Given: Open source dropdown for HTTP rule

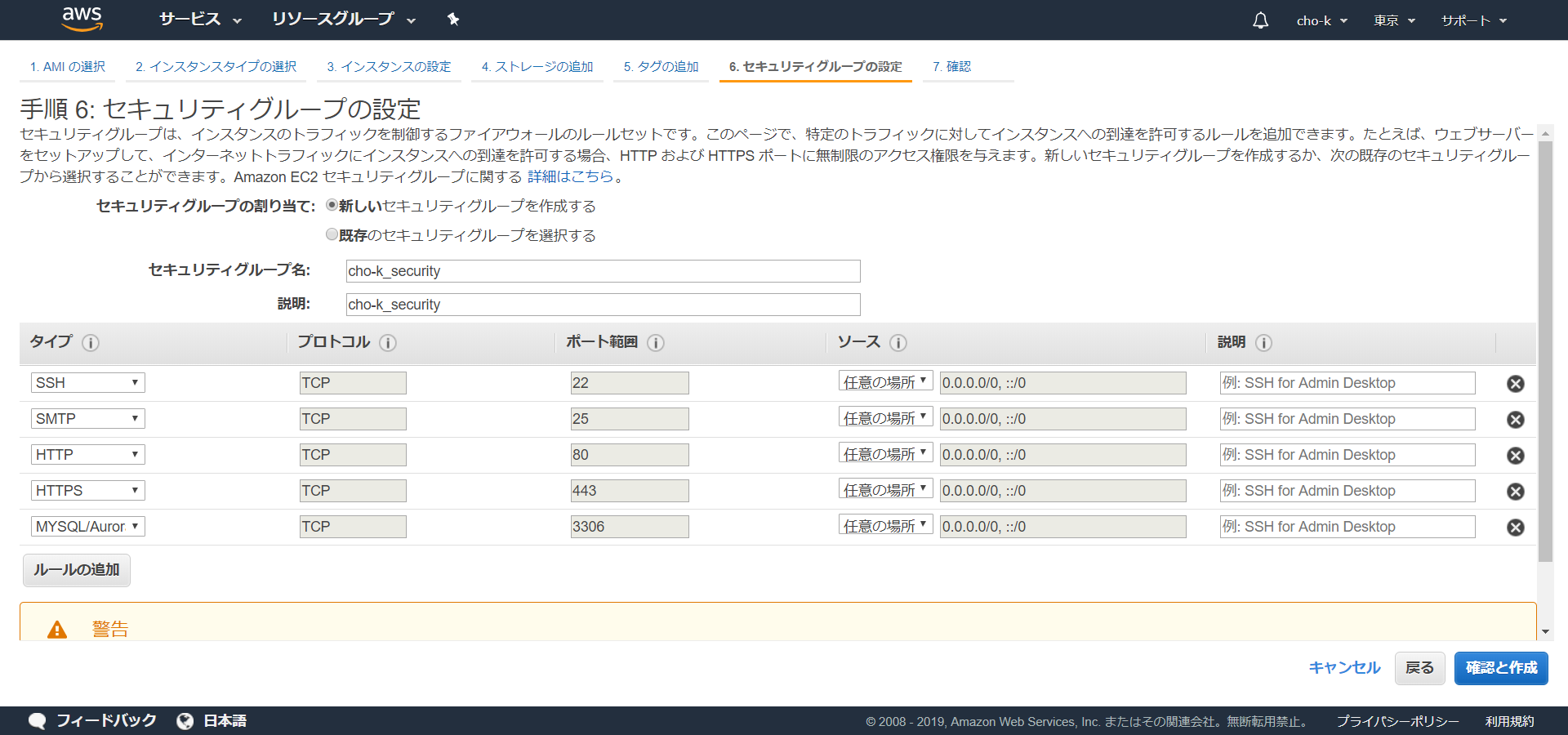Looking at the screenshot, I should click(x=886, y=454).
